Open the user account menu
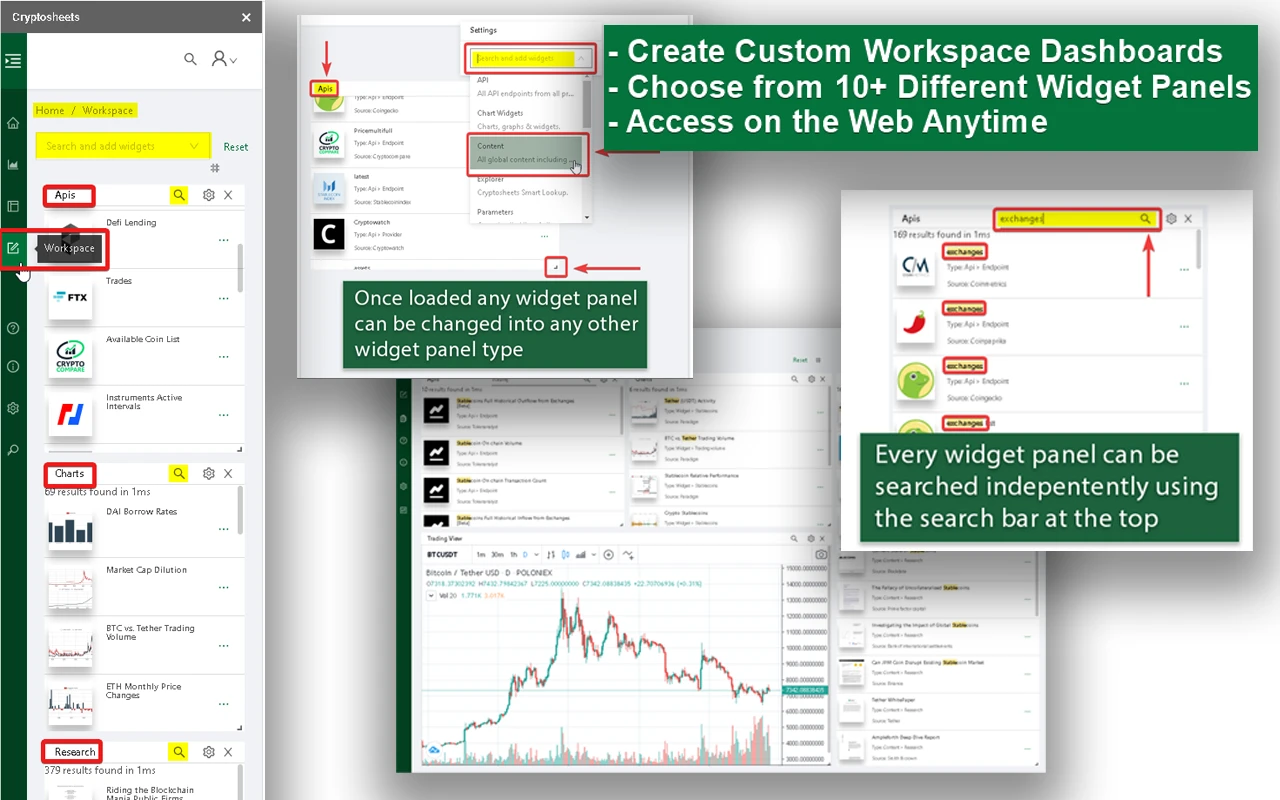This screenshot has width=1280, height=800. point(224,60)
